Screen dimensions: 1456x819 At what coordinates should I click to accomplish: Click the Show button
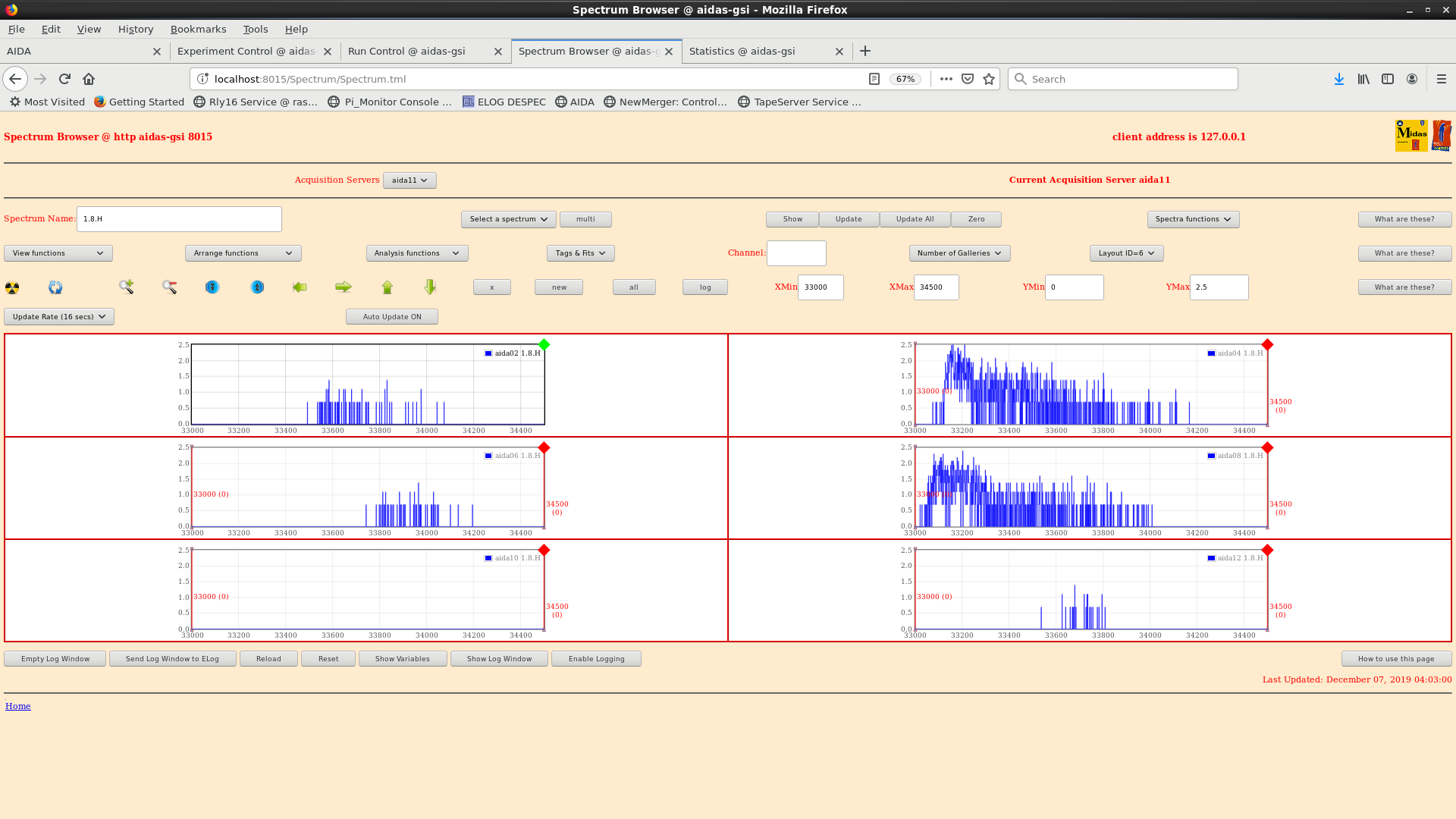coord(792,219)
